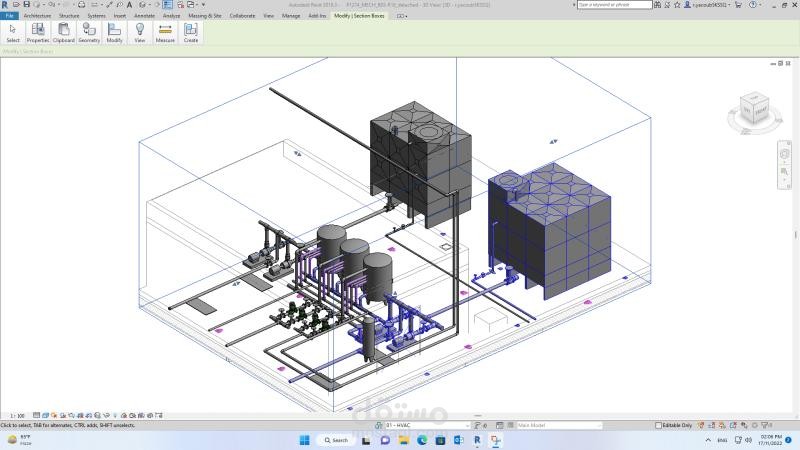This screenshot has width=800, height=450.
Task: Switch to the Systems tab
Action: pos(96,16)
